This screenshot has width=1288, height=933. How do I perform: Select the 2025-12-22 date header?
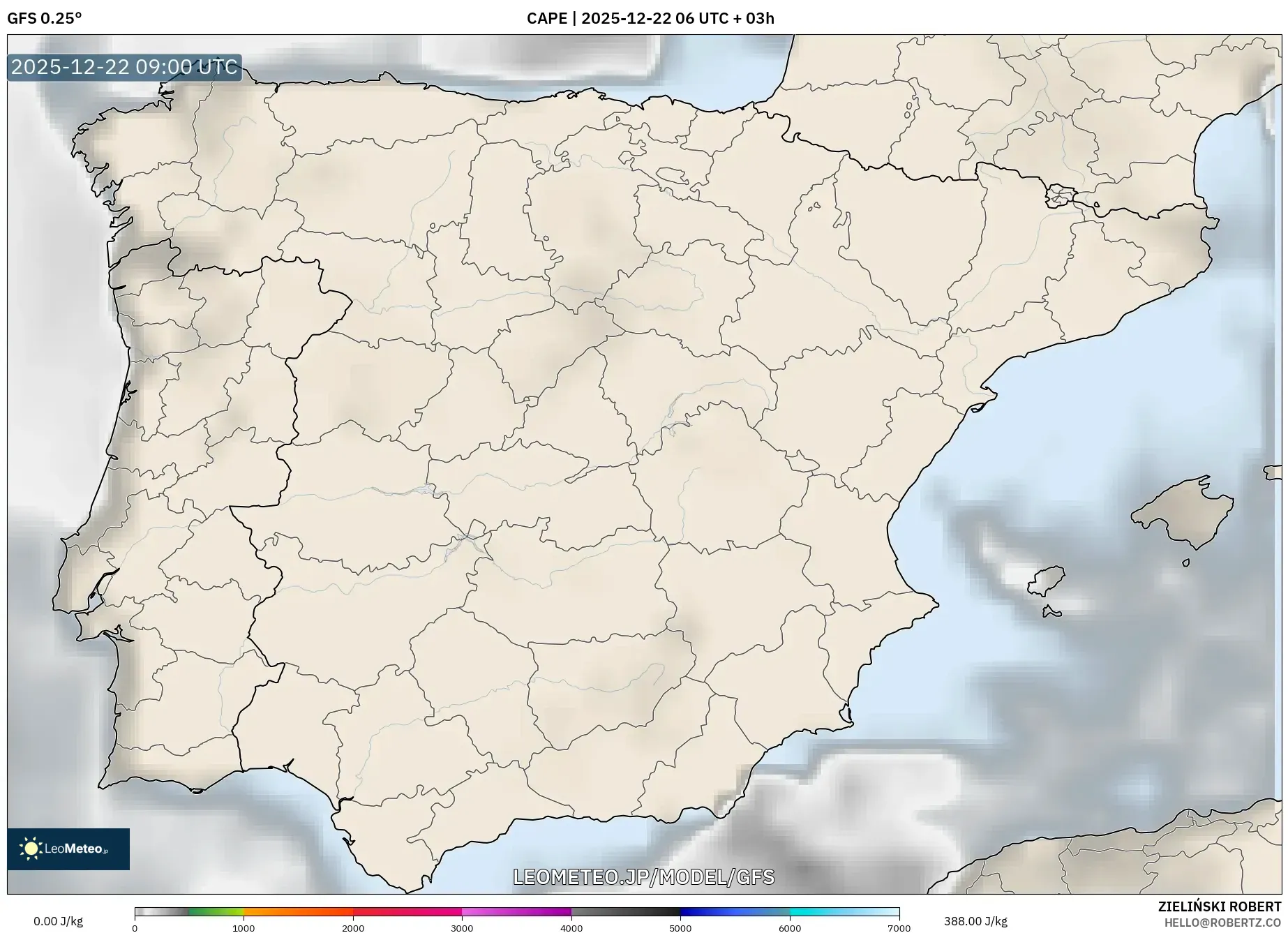click(627, 19)
